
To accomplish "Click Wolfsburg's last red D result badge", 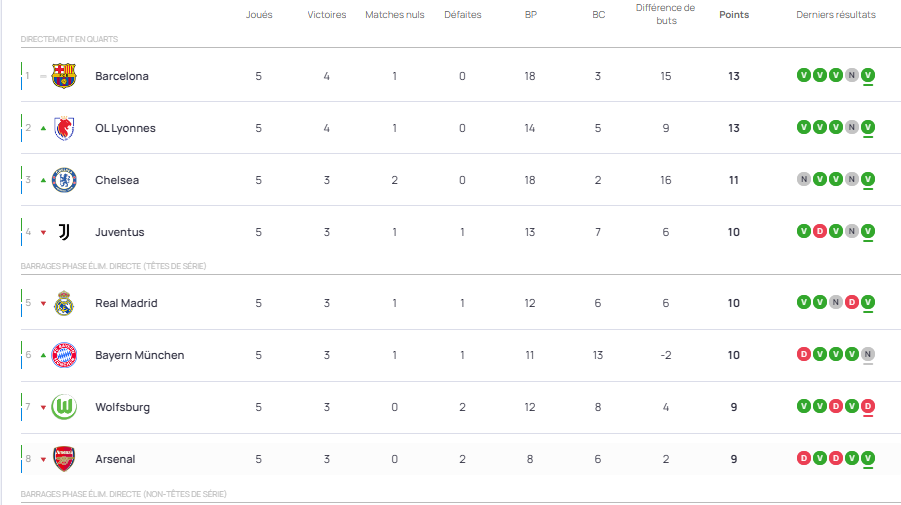I will [x=867, y=406].
